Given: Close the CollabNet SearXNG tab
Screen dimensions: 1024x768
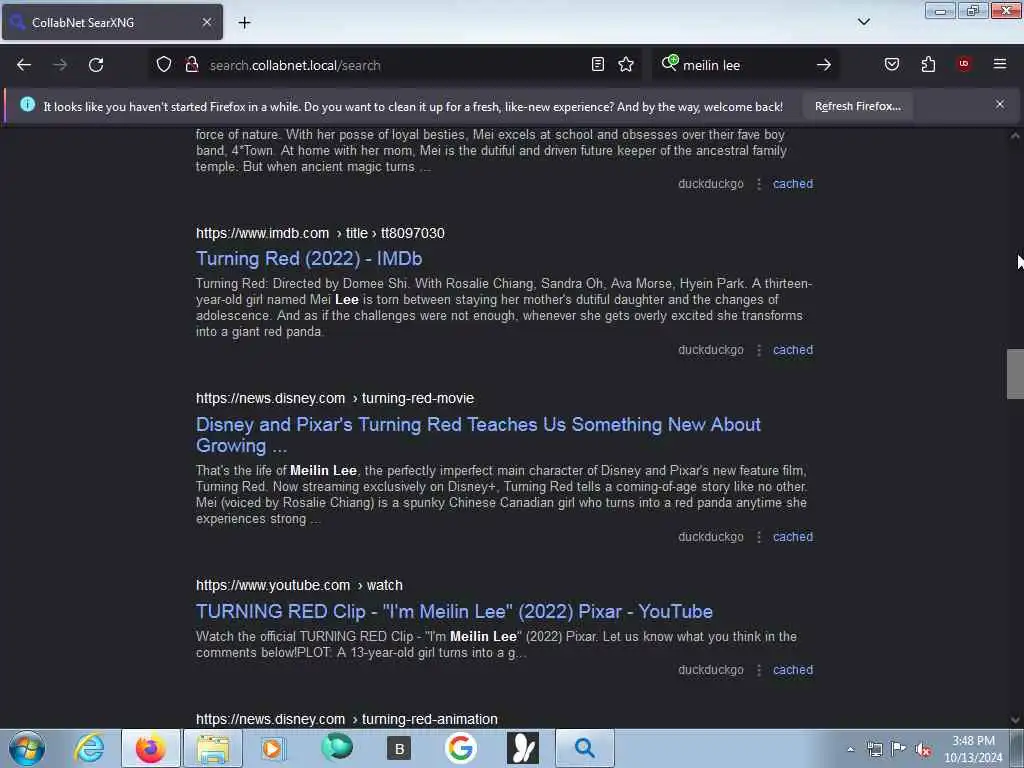Looking at the screenshot, I should [x=207, y=22].
